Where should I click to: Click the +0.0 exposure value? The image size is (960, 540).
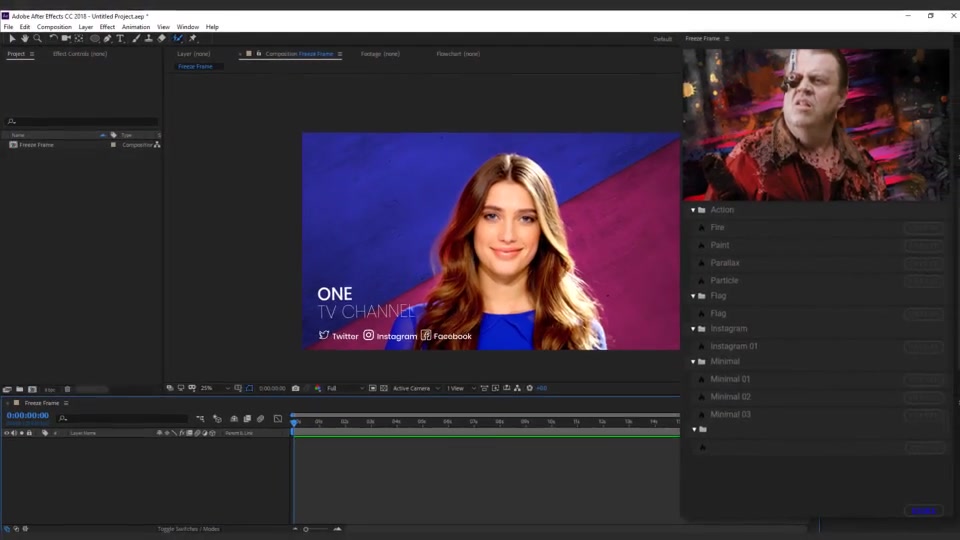pos(542,388)
